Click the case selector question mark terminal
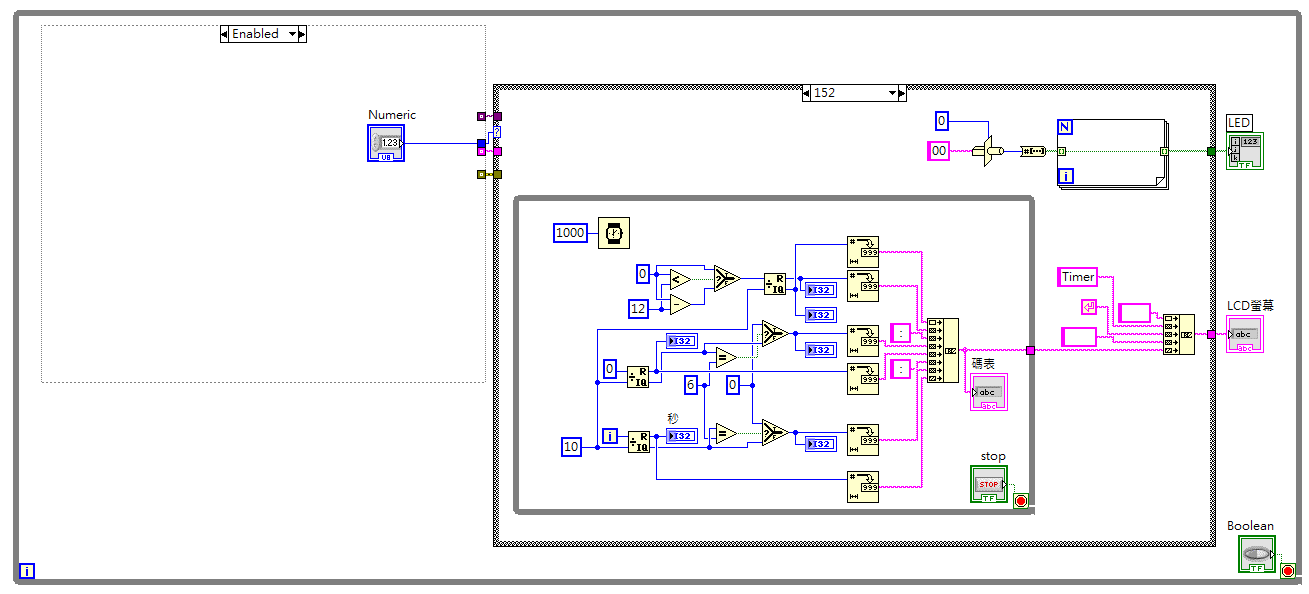This screenshot has width=1309, height=594. pyautogui.click(x=497, y=133)
